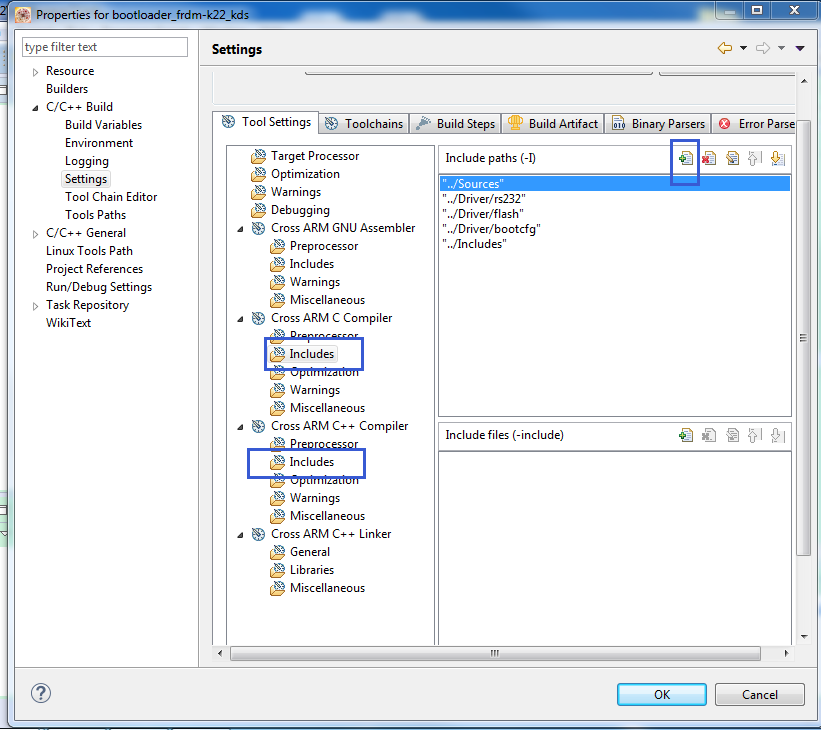Select Environment in the left tree
This screenshot has height=730, width=821.
98,142
